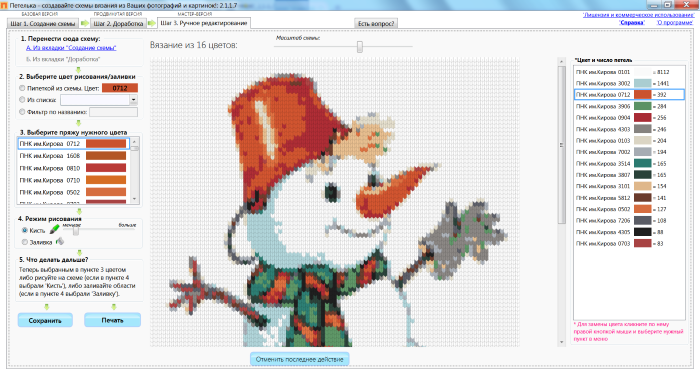The width and height of the screenshot is (700, 375).
Task: Click the 'Сохранить' button
Action: [45, 320]
